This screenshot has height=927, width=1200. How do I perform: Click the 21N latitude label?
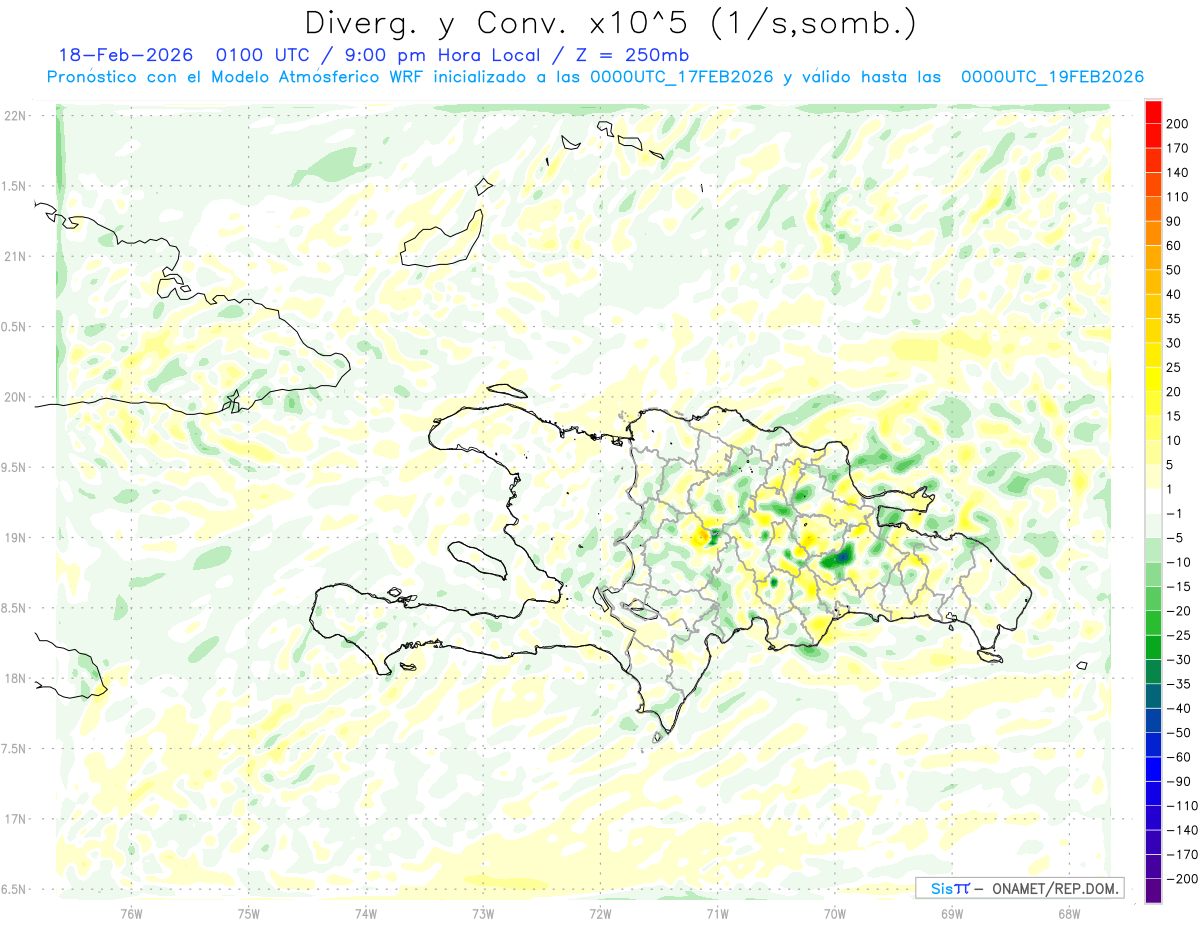click(15, 256)
